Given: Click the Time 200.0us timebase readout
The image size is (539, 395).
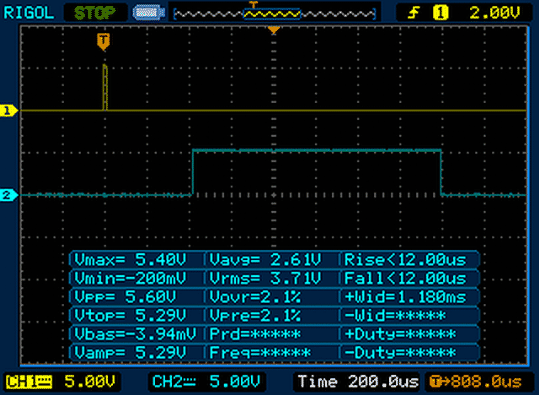Looking at the screenshot, I should tap(358, 382).
